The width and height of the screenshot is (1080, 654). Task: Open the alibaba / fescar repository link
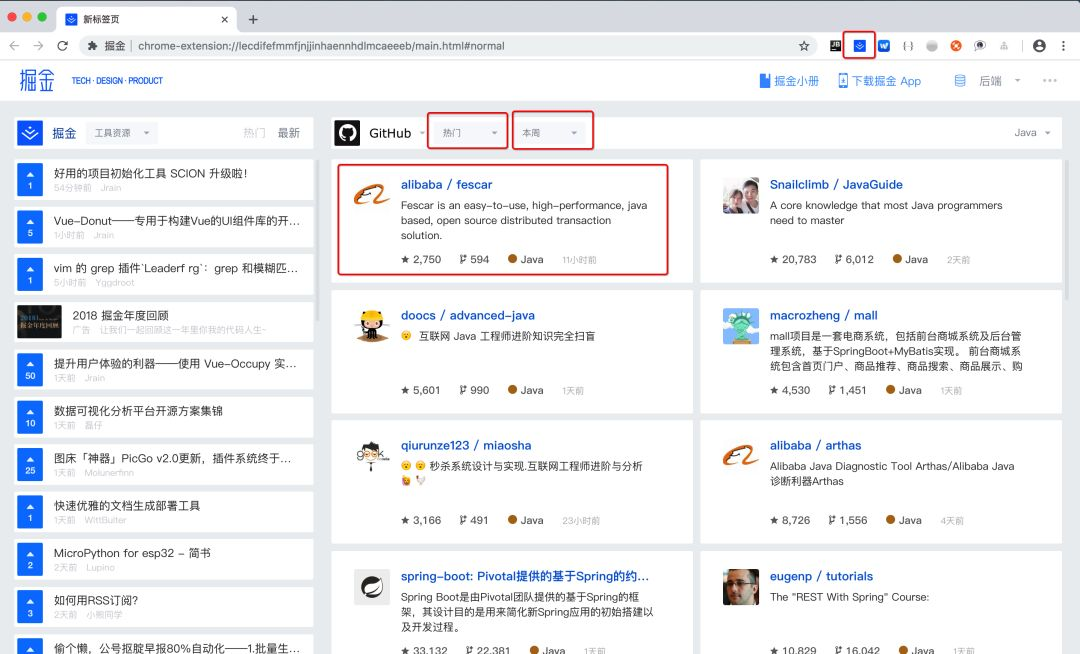446,185
